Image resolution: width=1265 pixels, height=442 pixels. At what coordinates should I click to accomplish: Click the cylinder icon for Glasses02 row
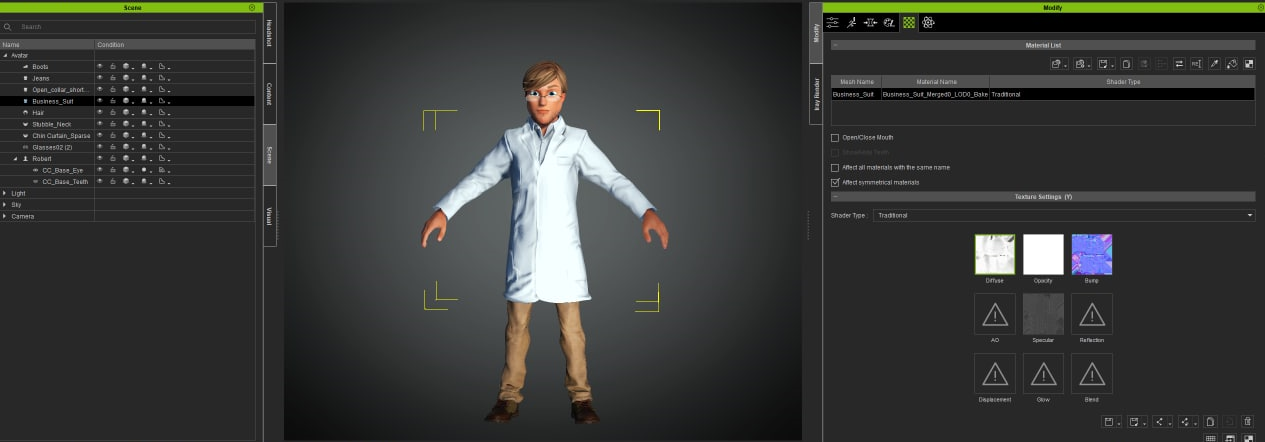(145, 147)
